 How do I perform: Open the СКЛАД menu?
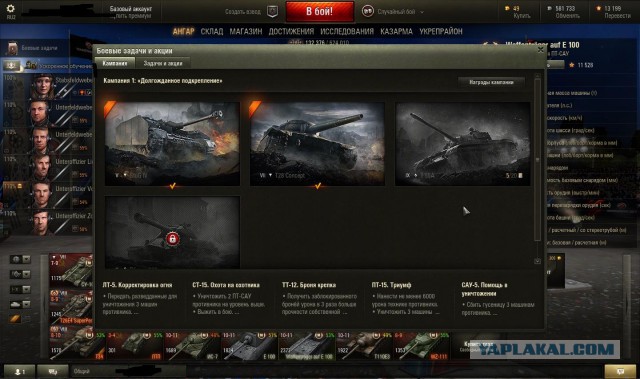212,31
